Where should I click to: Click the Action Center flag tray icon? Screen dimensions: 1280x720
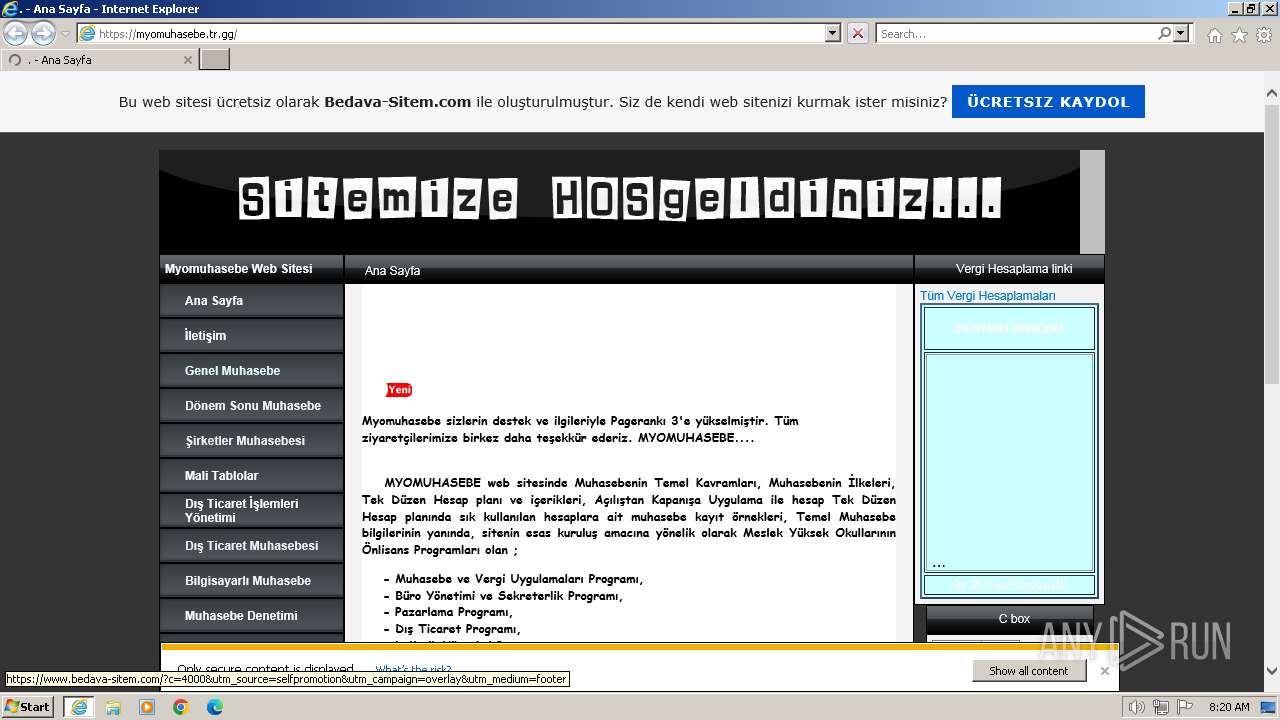coord(1186,707)
